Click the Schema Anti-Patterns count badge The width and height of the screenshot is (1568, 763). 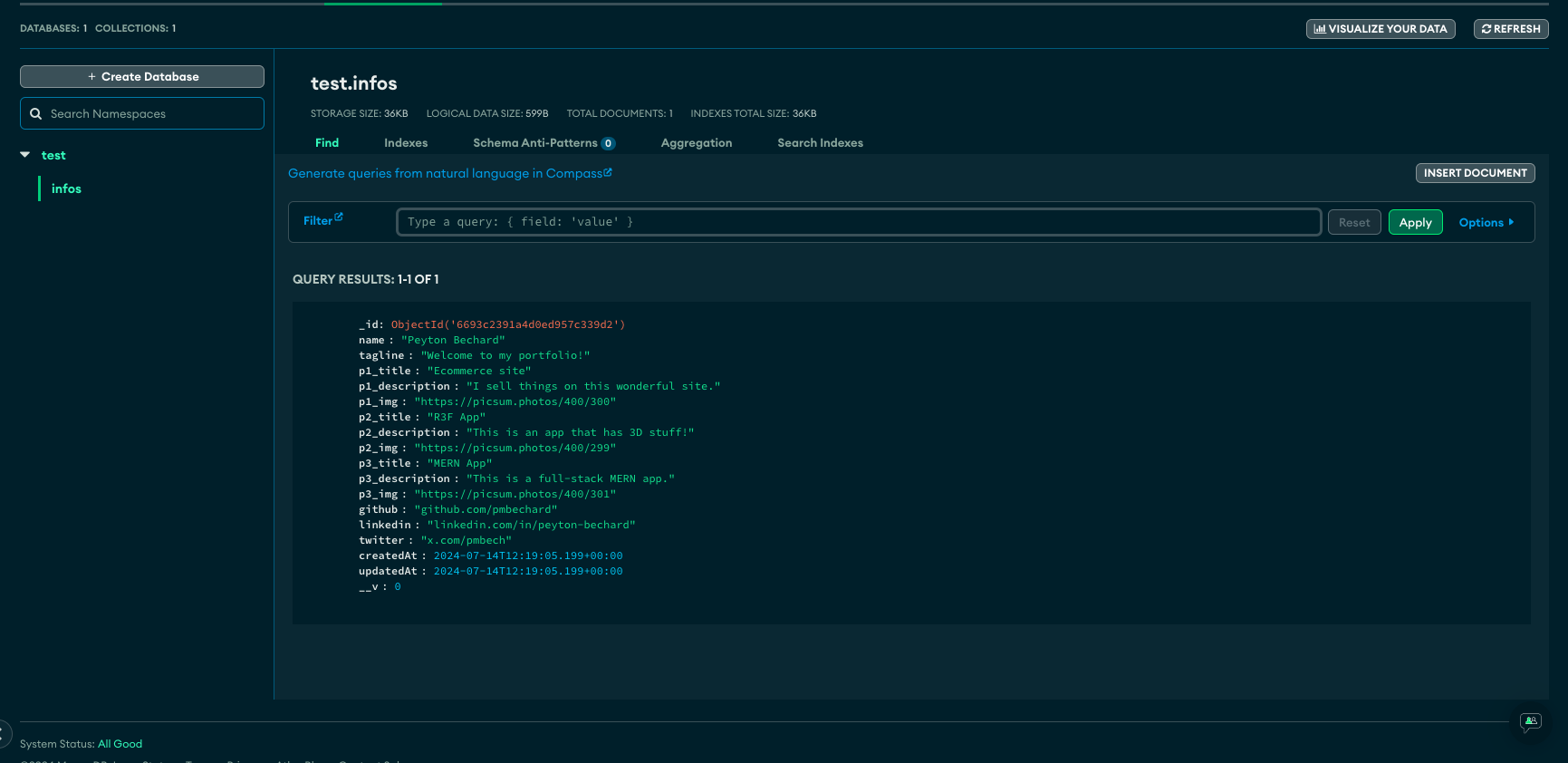pyautogui.click(x=609, y=143)
